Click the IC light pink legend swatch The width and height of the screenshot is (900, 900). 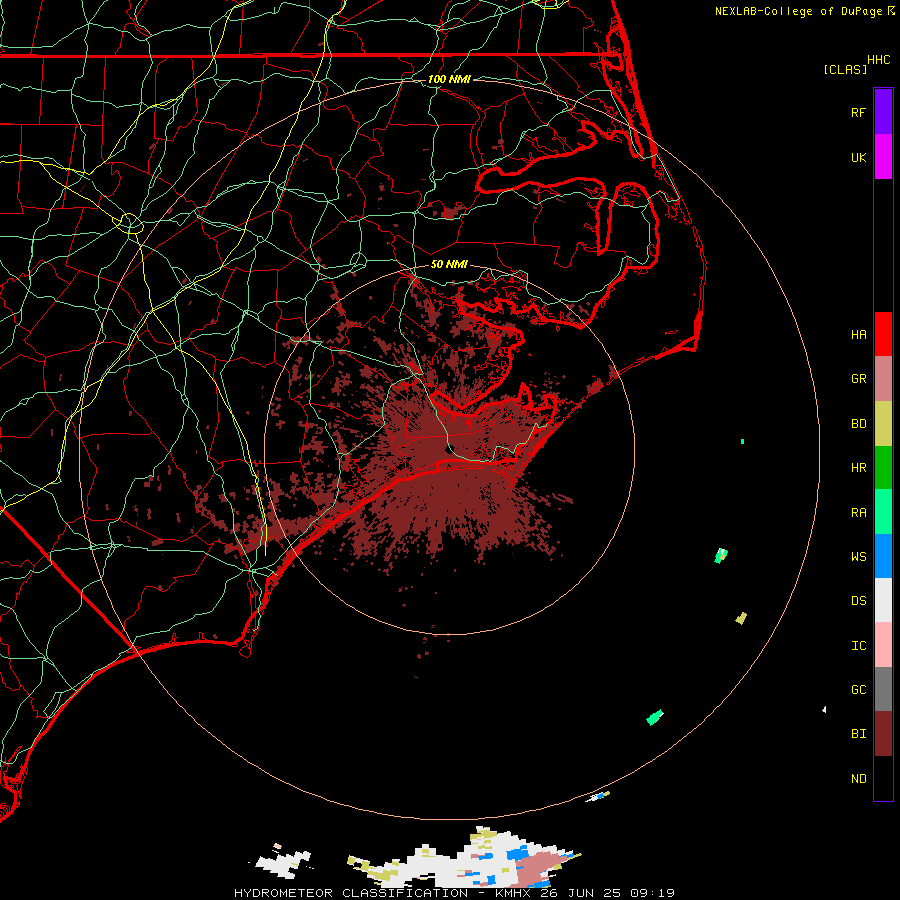click(x=883, y=645)
